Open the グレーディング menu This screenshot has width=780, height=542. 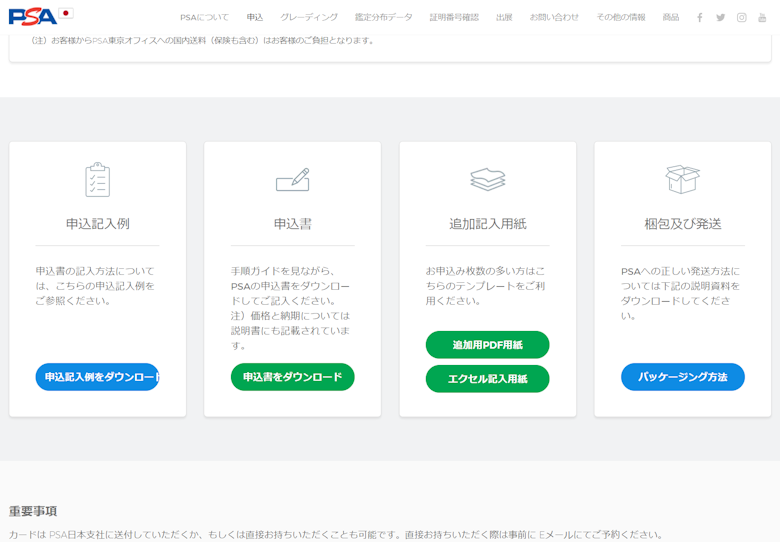(309, 17)
